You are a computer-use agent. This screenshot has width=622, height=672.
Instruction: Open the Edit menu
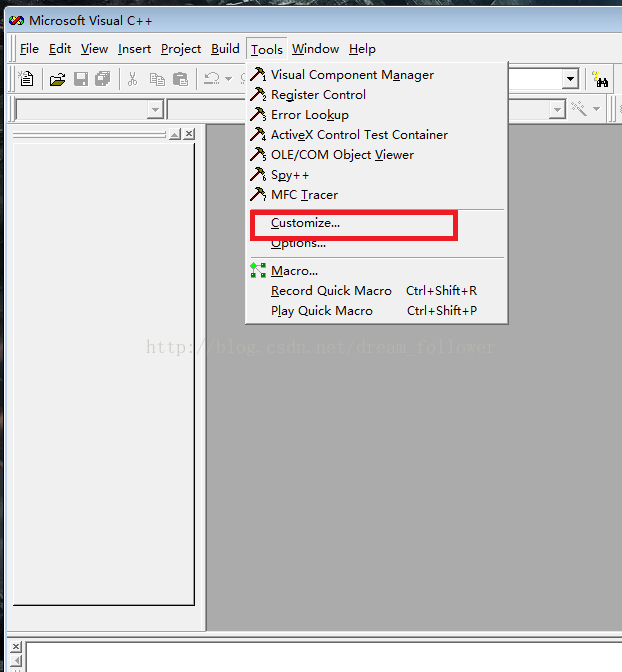tap(60, 49)
